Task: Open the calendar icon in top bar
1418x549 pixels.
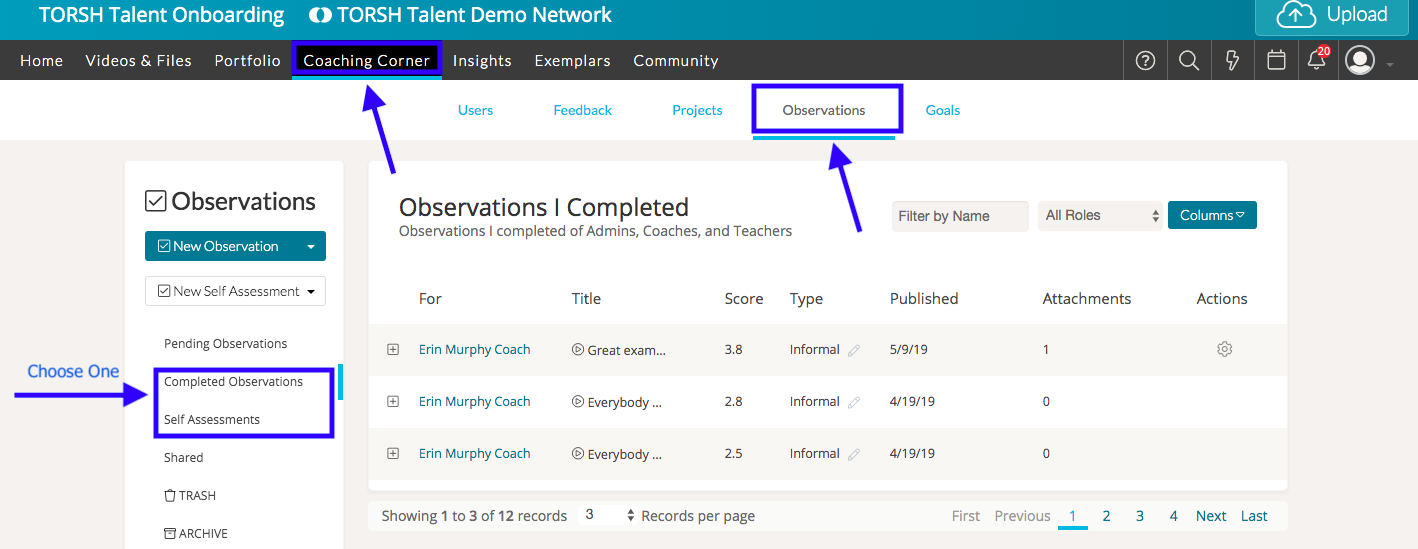Action: (x=1276, y=61)
